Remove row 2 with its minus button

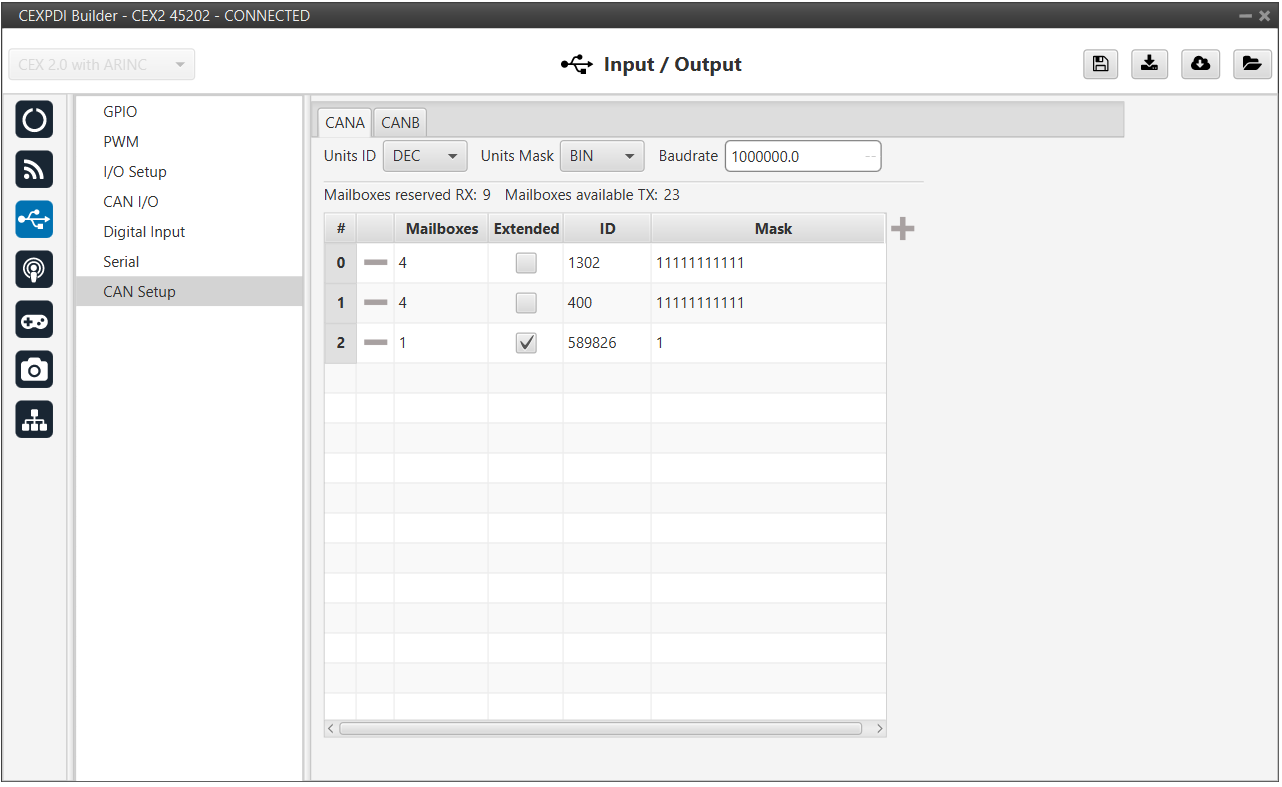375,343
